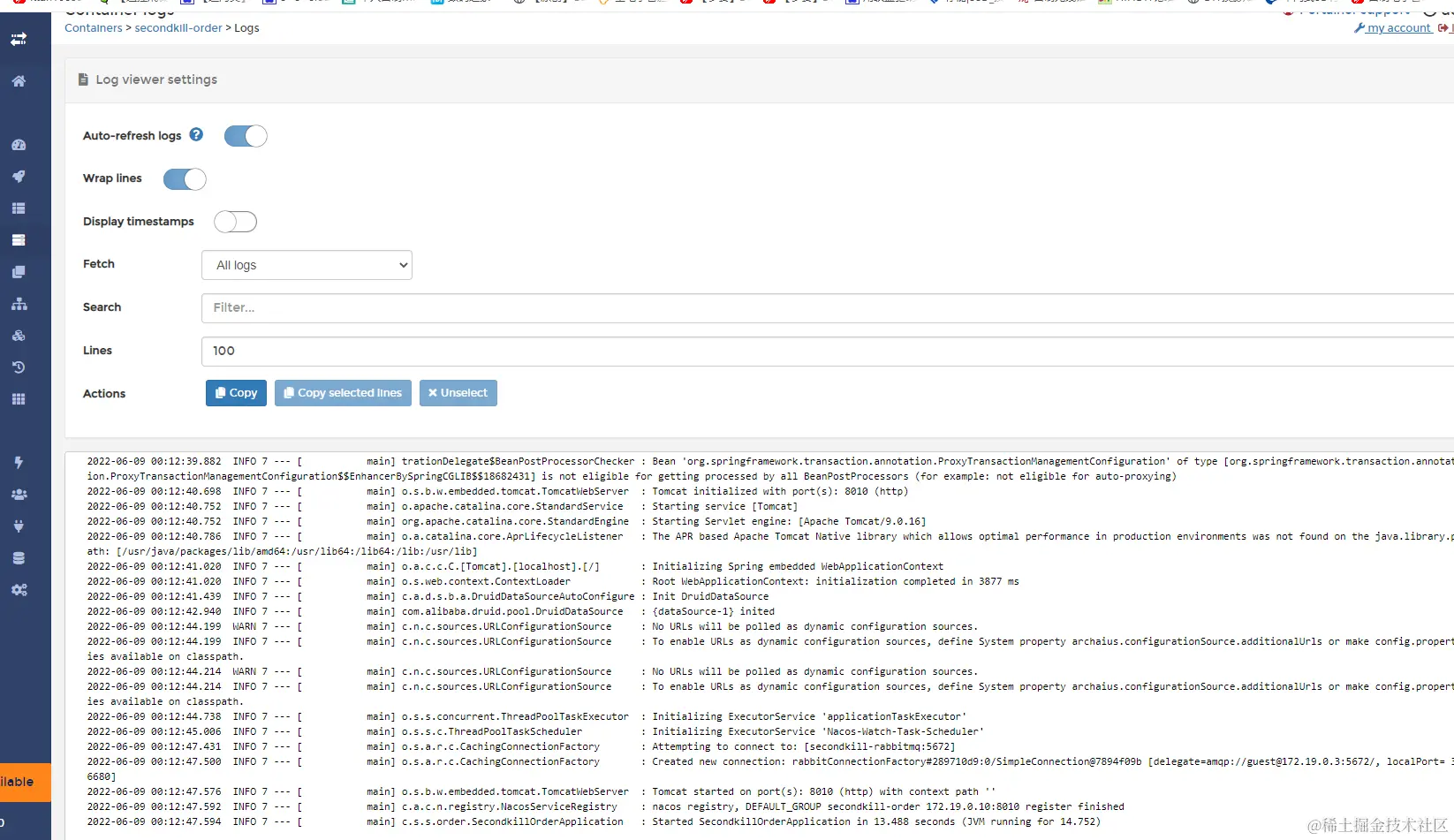
Task: Open Settings gears icon in sidebar
Action: point(19,590)
